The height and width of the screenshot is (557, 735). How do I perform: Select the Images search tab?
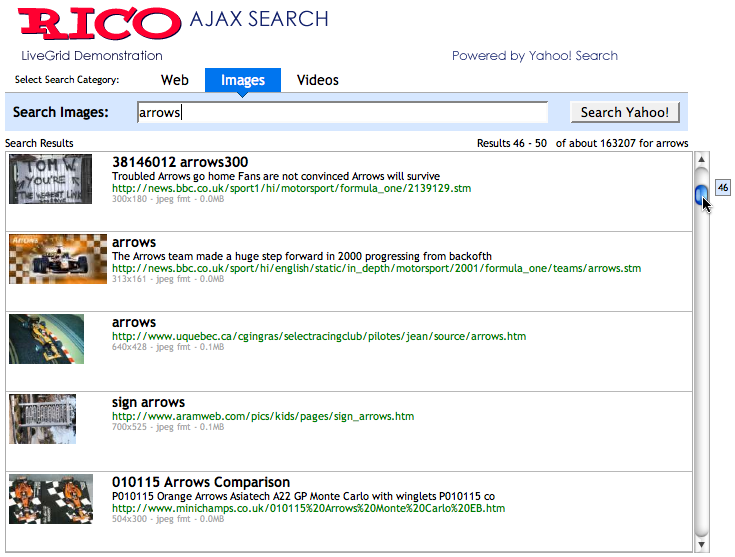243,80
